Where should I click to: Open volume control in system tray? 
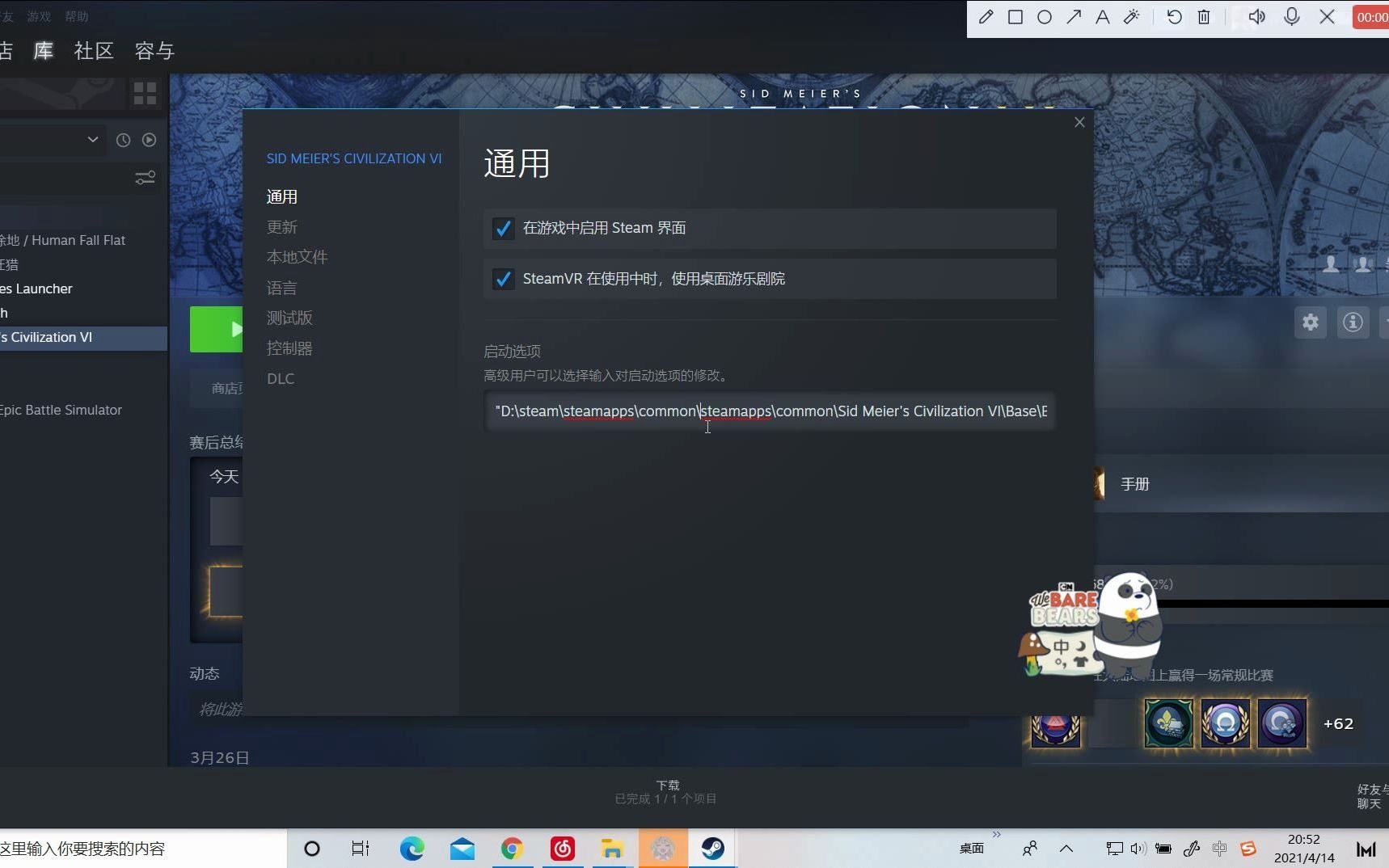coord(1138,849)
